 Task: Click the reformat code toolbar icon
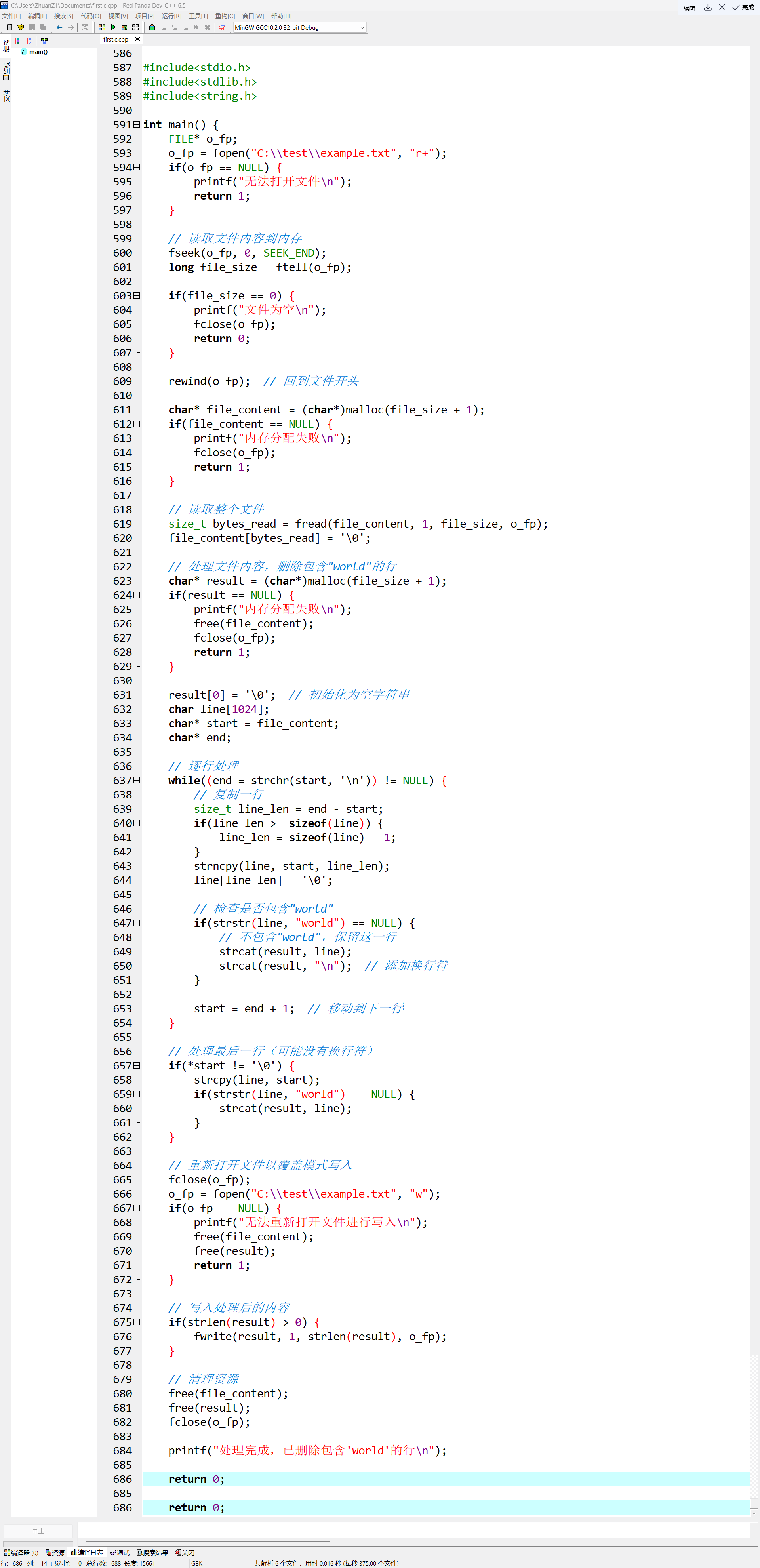tap(85, 27)
